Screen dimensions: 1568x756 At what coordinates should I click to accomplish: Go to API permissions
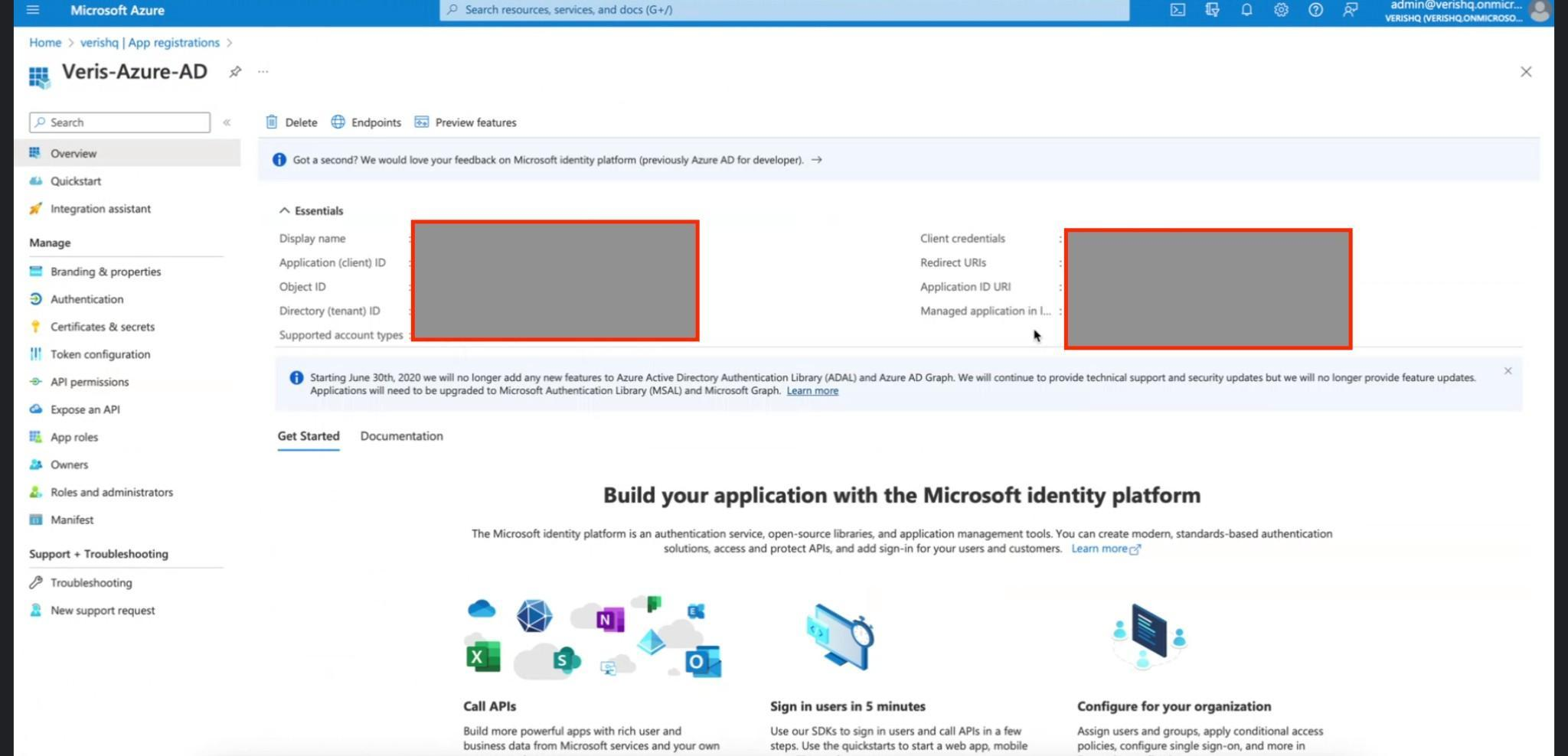point(89,382)
